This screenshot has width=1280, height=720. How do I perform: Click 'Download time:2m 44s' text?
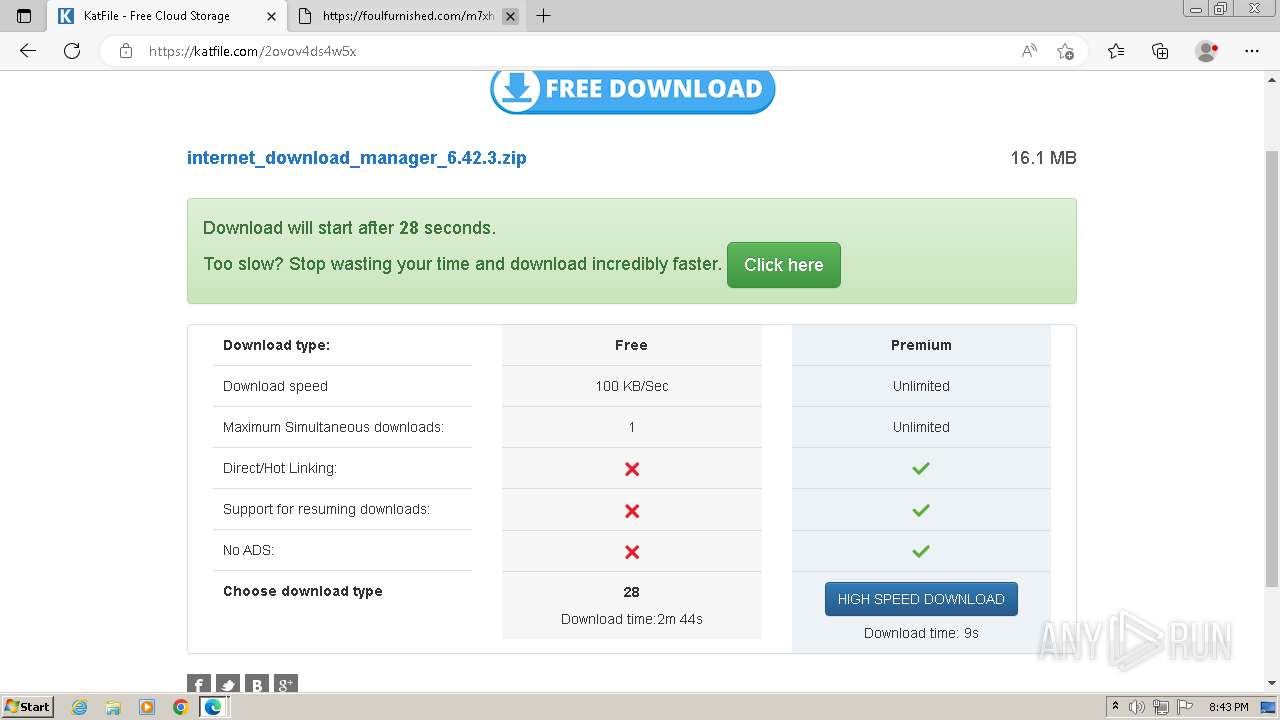tap(631, 619)
